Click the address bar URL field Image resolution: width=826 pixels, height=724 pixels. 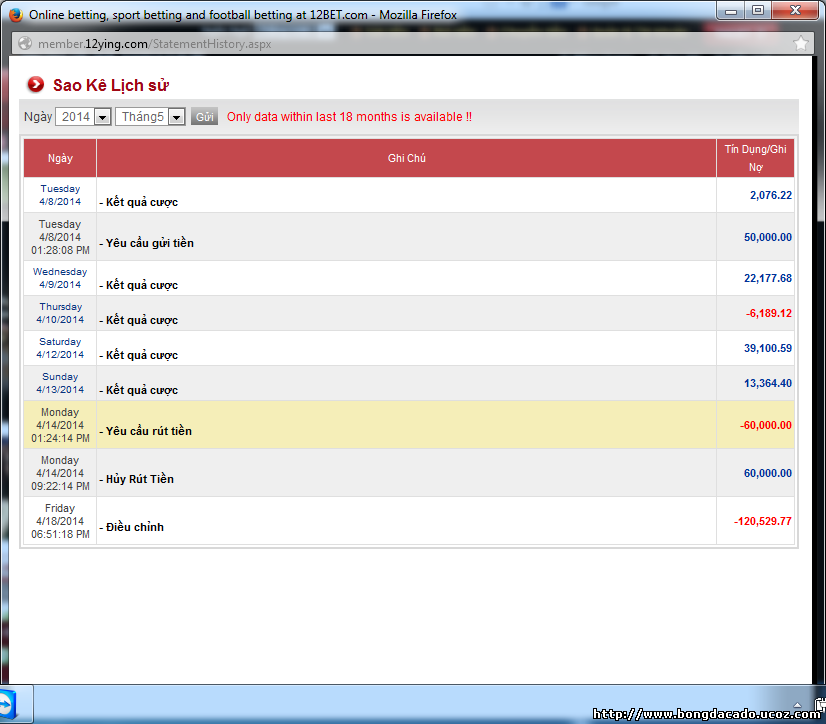(400, 44)
